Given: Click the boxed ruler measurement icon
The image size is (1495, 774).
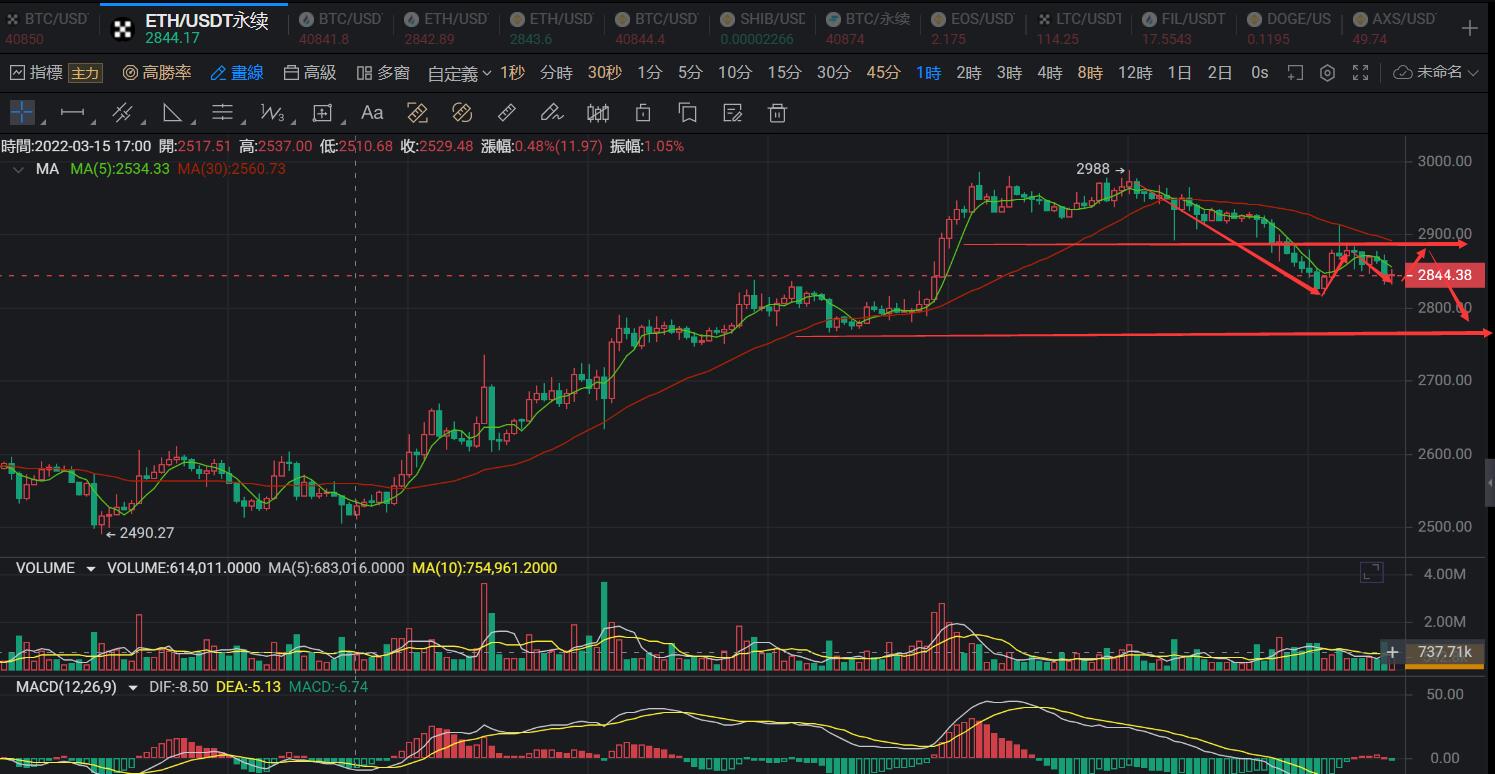Looking at the screenshot, I should tap(417, 112).
